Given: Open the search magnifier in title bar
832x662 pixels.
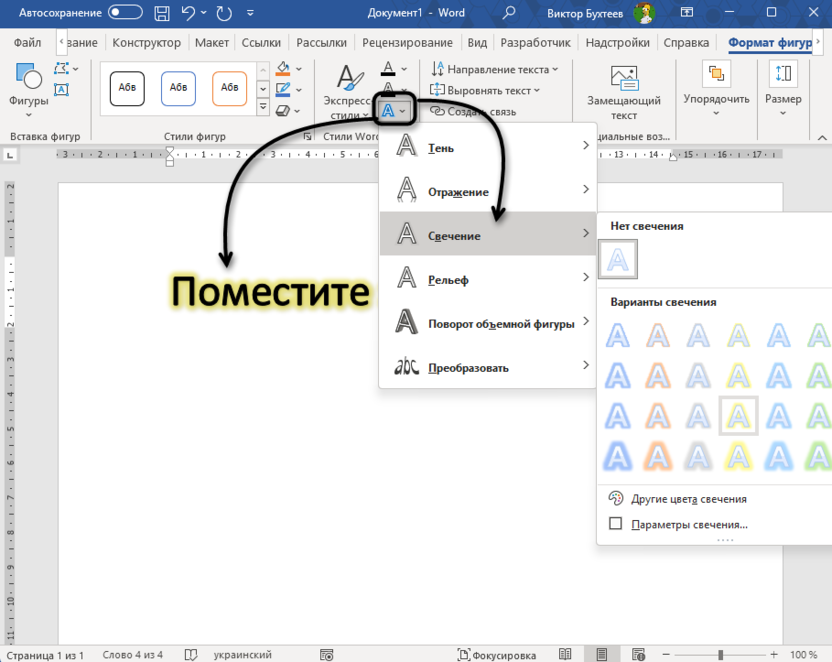Looking at the screenshot, I should click(x=509, y=13).
